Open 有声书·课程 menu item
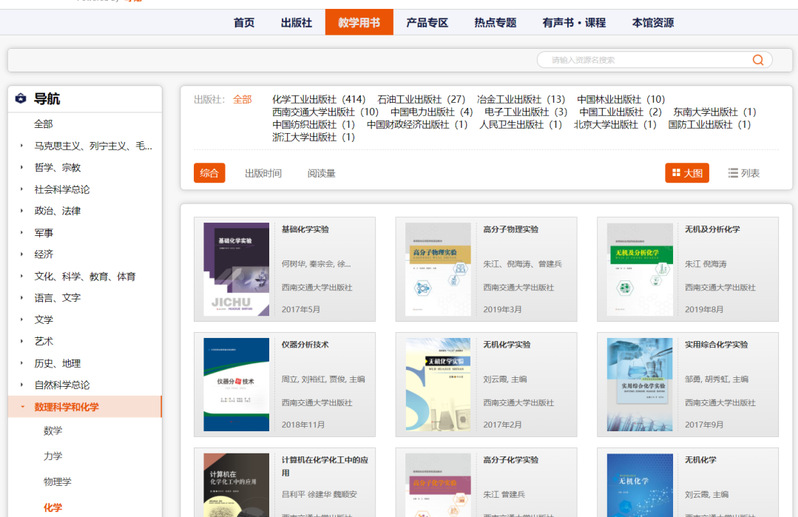The image size is (798, 517). [x=574, y=22]
